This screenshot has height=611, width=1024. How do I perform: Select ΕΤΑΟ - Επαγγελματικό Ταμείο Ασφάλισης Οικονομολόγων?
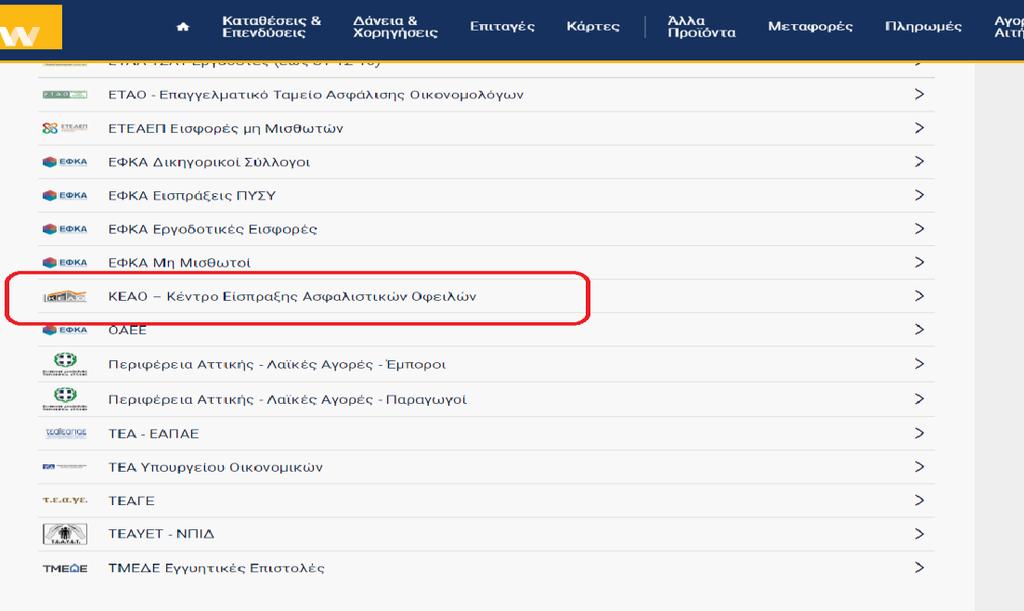click(x=315, y=95)
